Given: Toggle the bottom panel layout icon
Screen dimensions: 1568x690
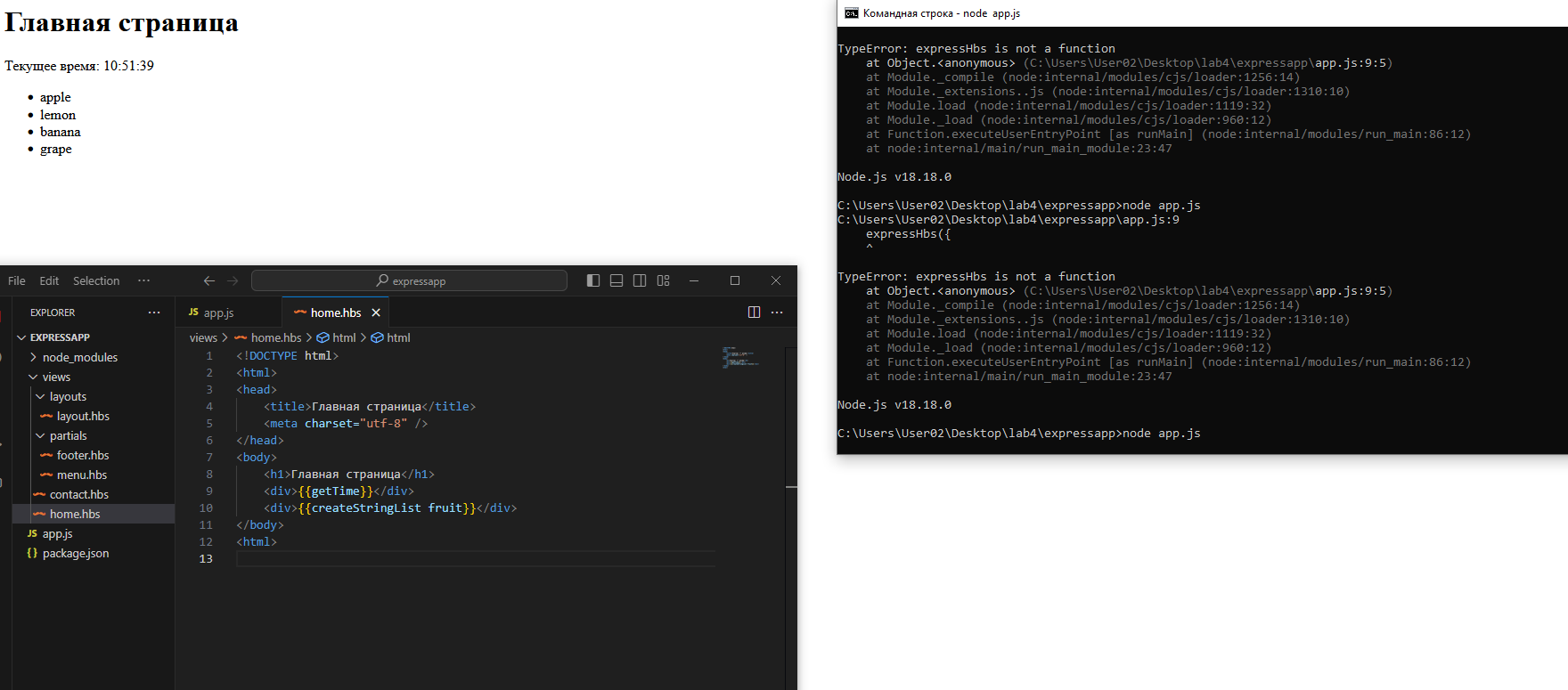Looking at the screenshot, I should click(617, 280).
